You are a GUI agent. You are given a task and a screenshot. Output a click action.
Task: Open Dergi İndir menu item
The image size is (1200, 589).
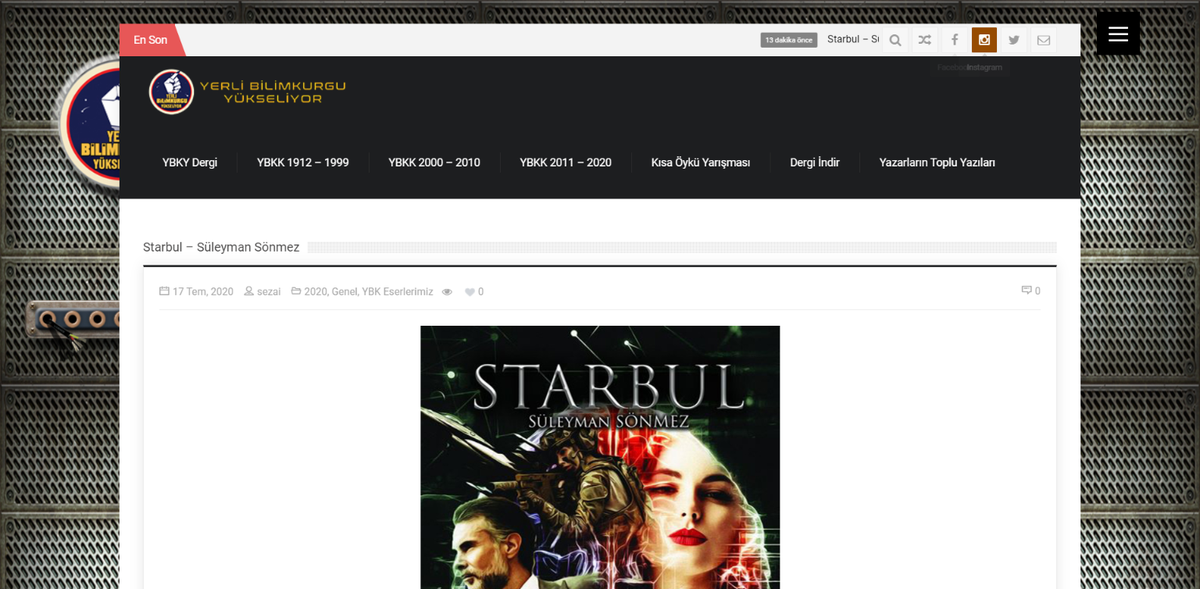[815, 162]
